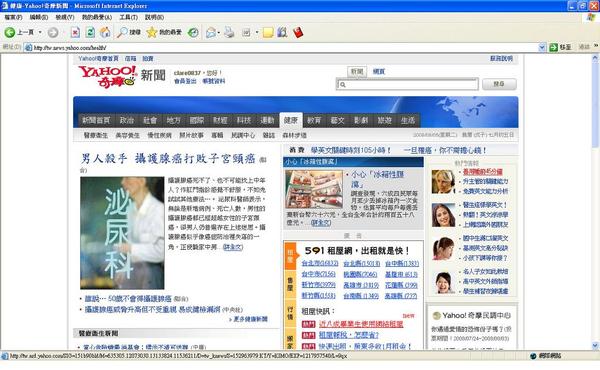Open the 基隆市 rental listing link
600x370 pixels.
[x=401, y=275]
